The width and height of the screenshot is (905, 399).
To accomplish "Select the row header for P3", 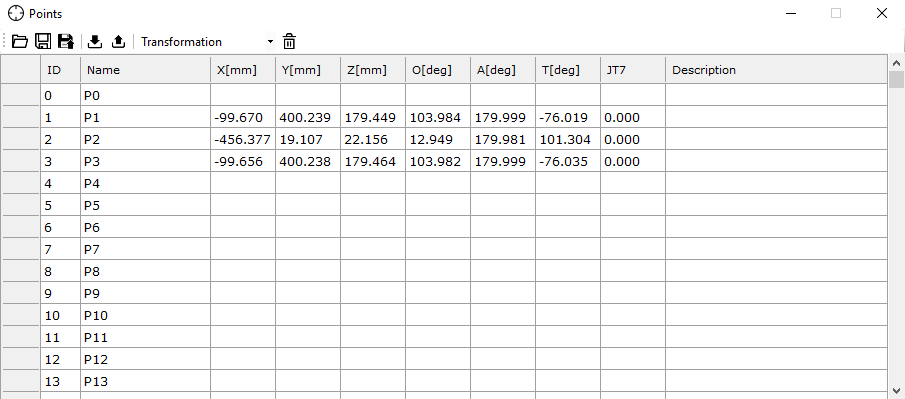I will tap(21, 162).
